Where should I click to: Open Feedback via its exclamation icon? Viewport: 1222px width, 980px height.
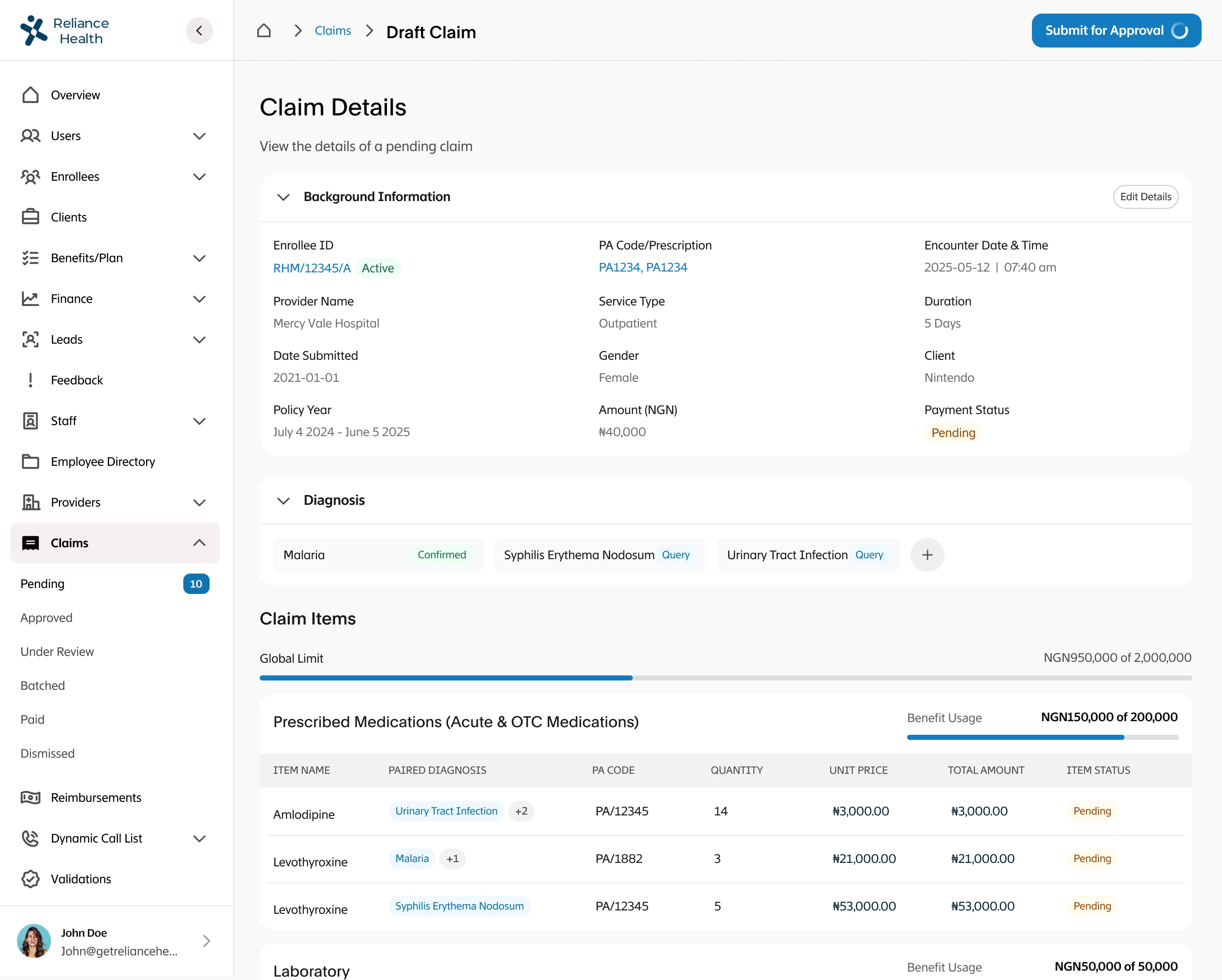[31, 380]
